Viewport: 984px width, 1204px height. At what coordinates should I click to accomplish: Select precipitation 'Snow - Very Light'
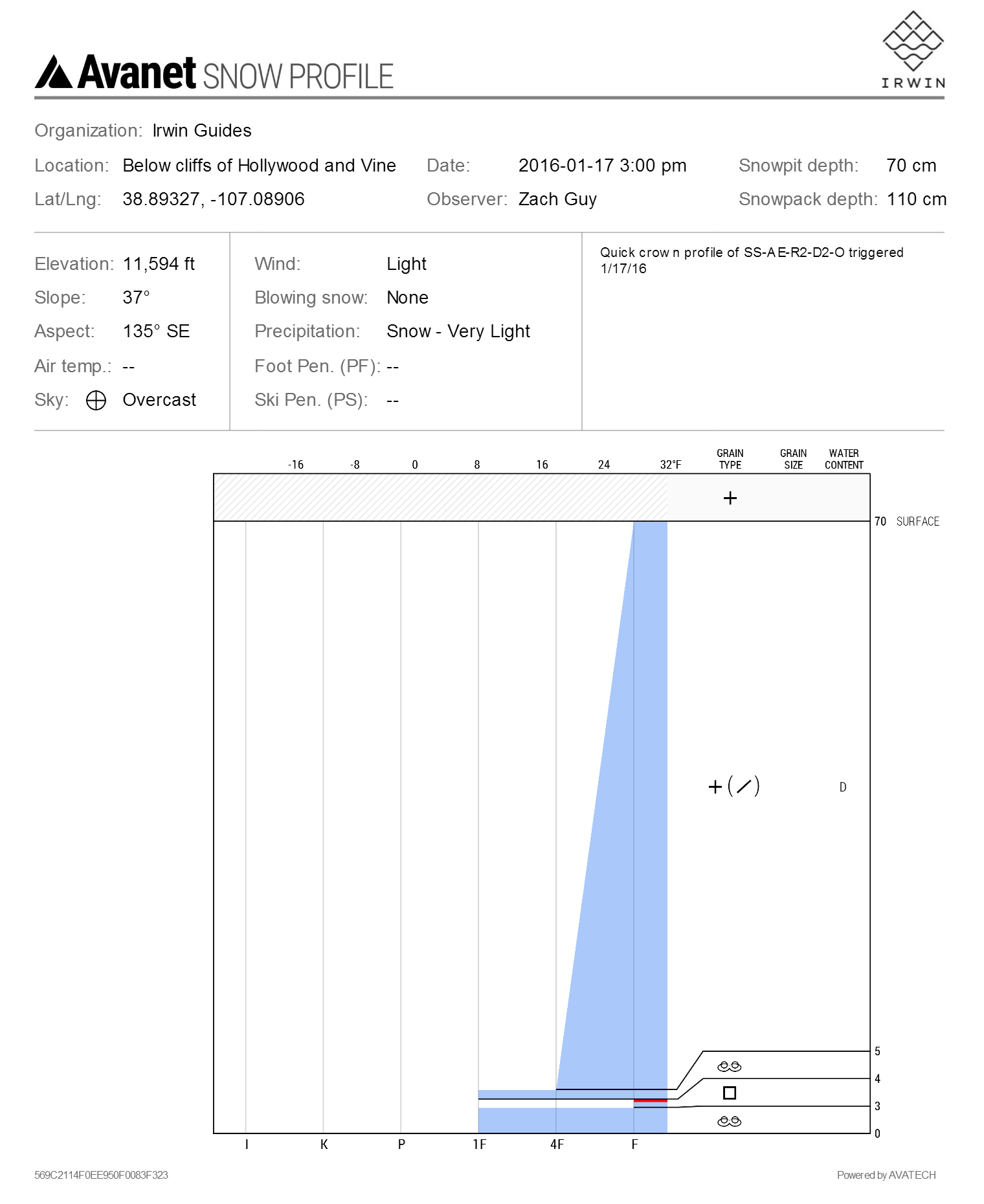coord(458,331)
